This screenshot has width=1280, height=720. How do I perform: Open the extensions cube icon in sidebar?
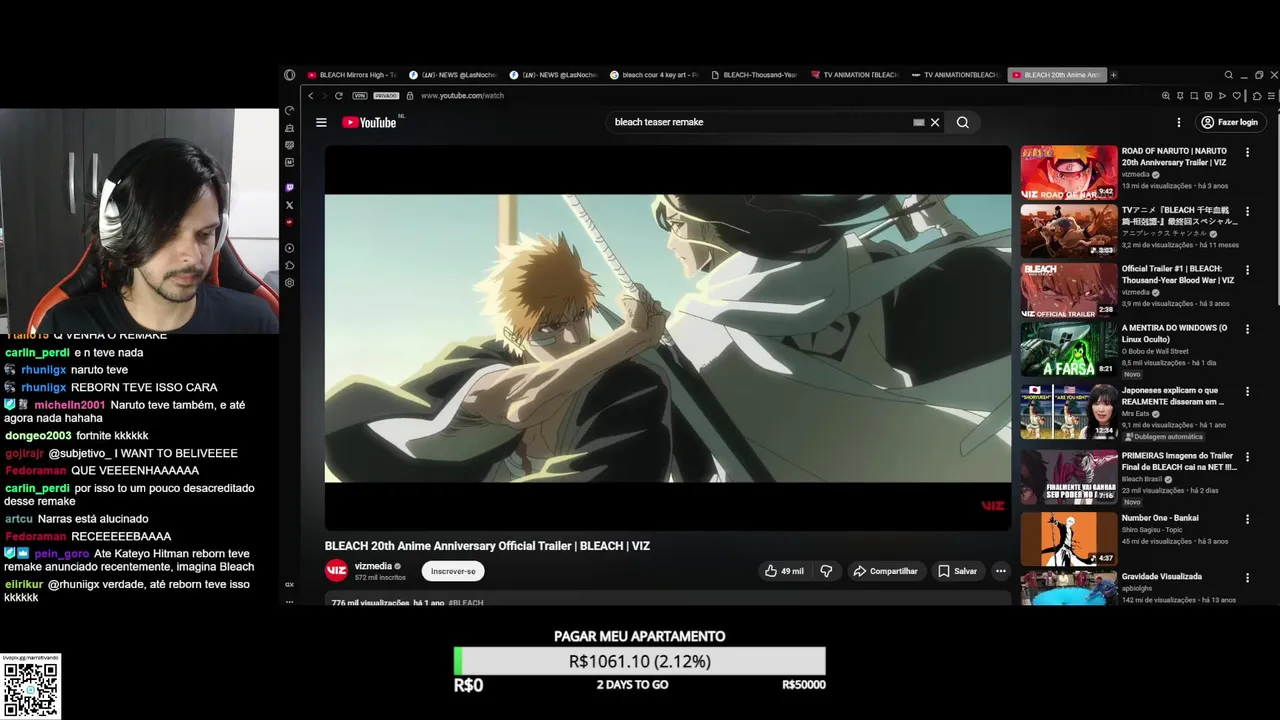coord(290,265)
